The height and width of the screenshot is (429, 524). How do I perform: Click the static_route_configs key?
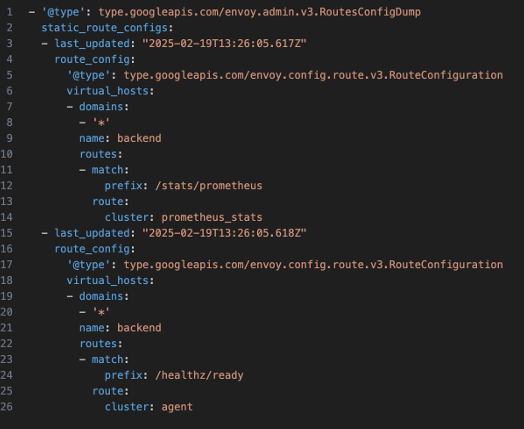104,28
